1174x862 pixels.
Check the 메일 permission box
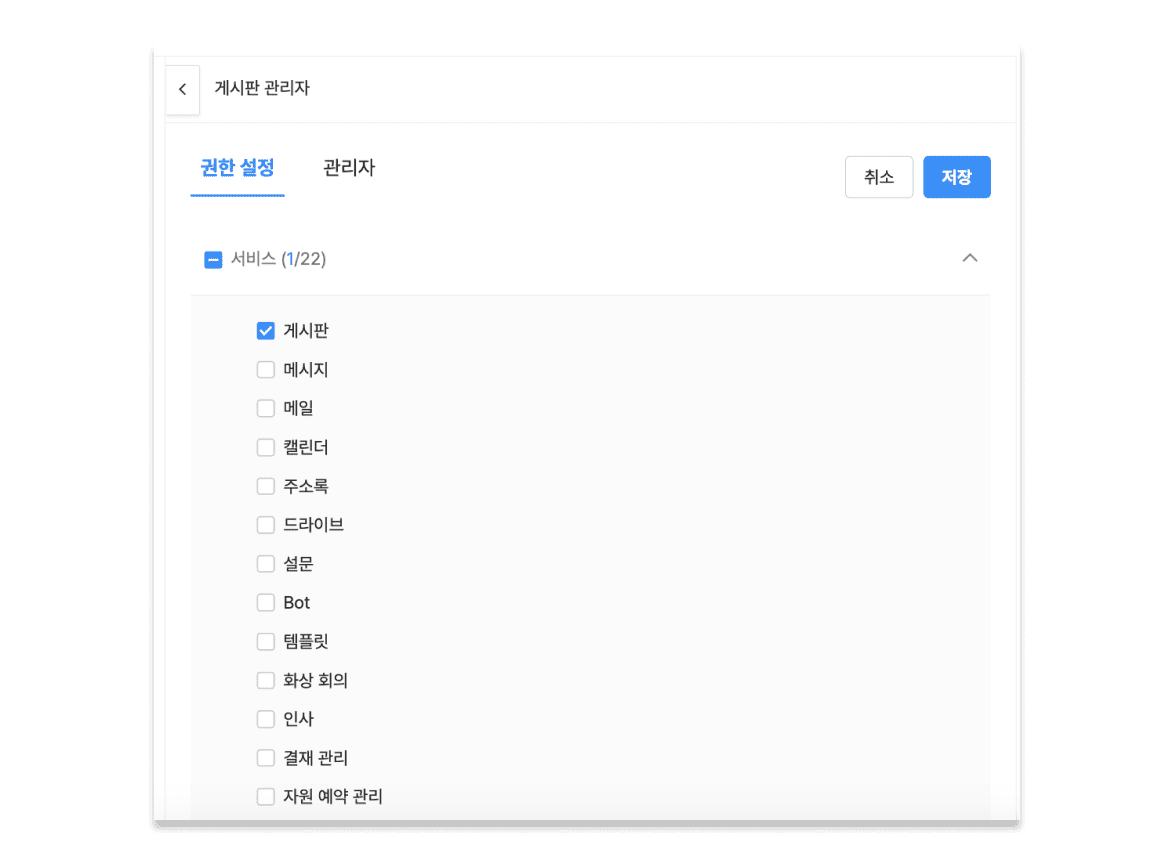(265, 409)
